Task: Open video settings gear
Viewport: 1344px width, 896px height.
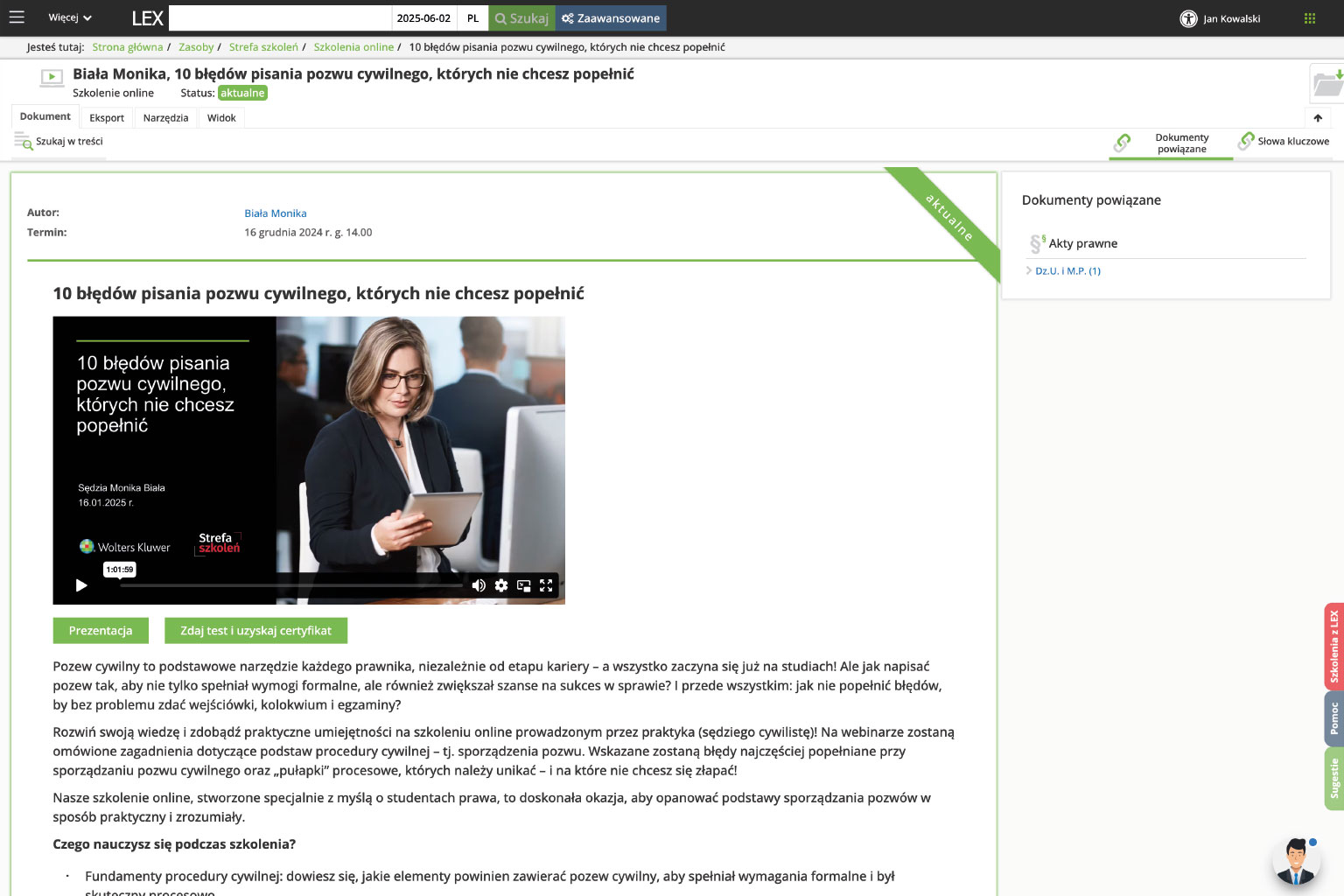Action: pyautogui.click(x=501, y=585)
